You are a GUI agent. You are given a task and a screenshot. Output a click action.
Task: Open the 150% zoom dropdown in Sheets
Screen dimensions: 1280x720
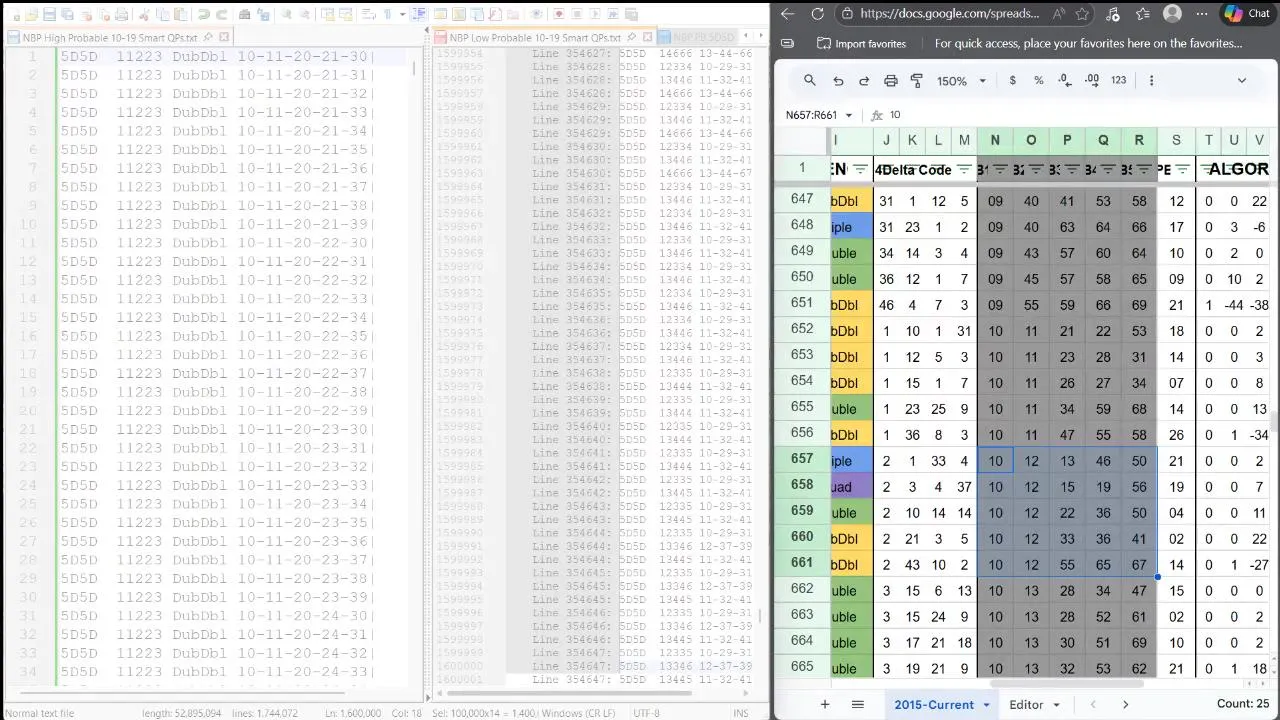[x=962, y=81]
